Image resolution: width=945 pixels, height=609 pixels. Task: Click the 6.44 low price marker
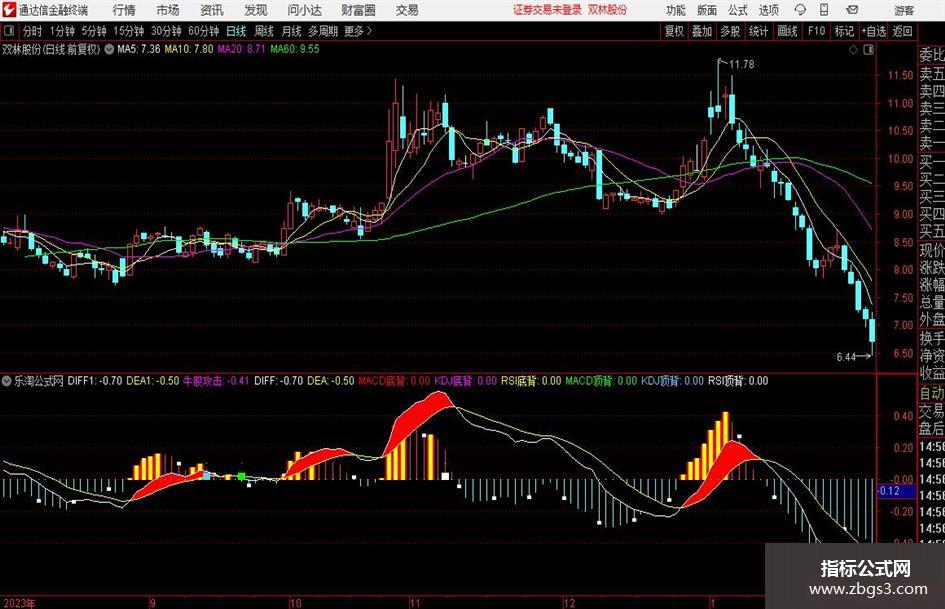tap(846, 357)
